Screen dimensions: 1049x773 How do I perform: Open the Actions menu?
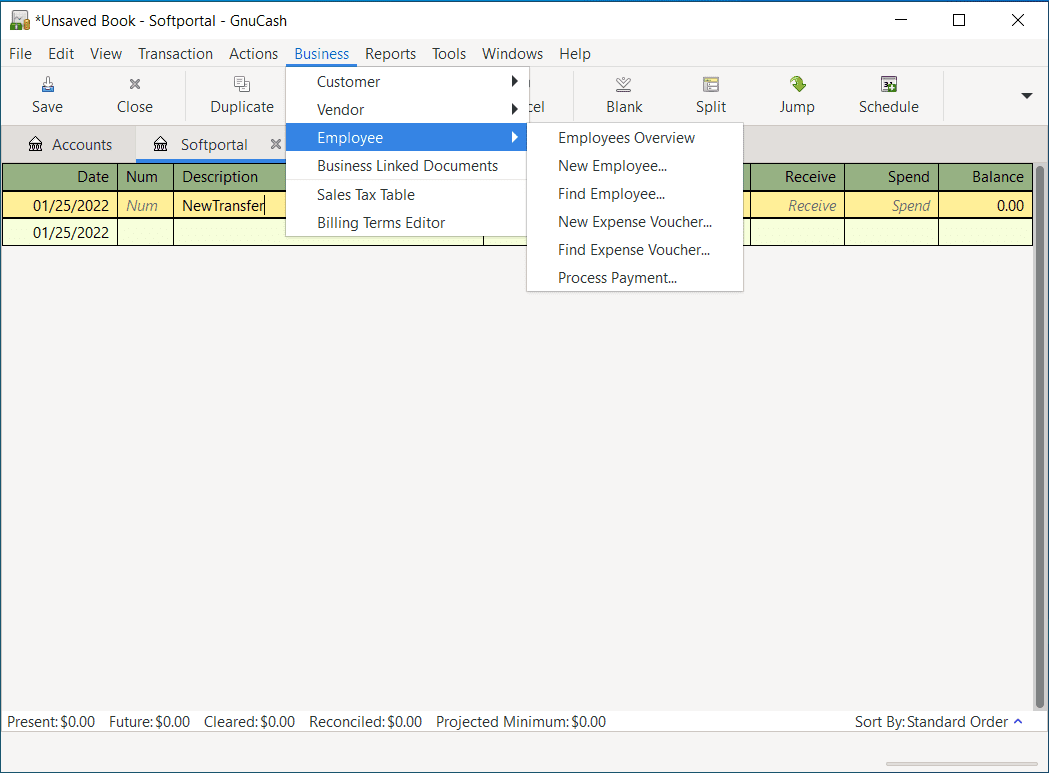point(253,54)
